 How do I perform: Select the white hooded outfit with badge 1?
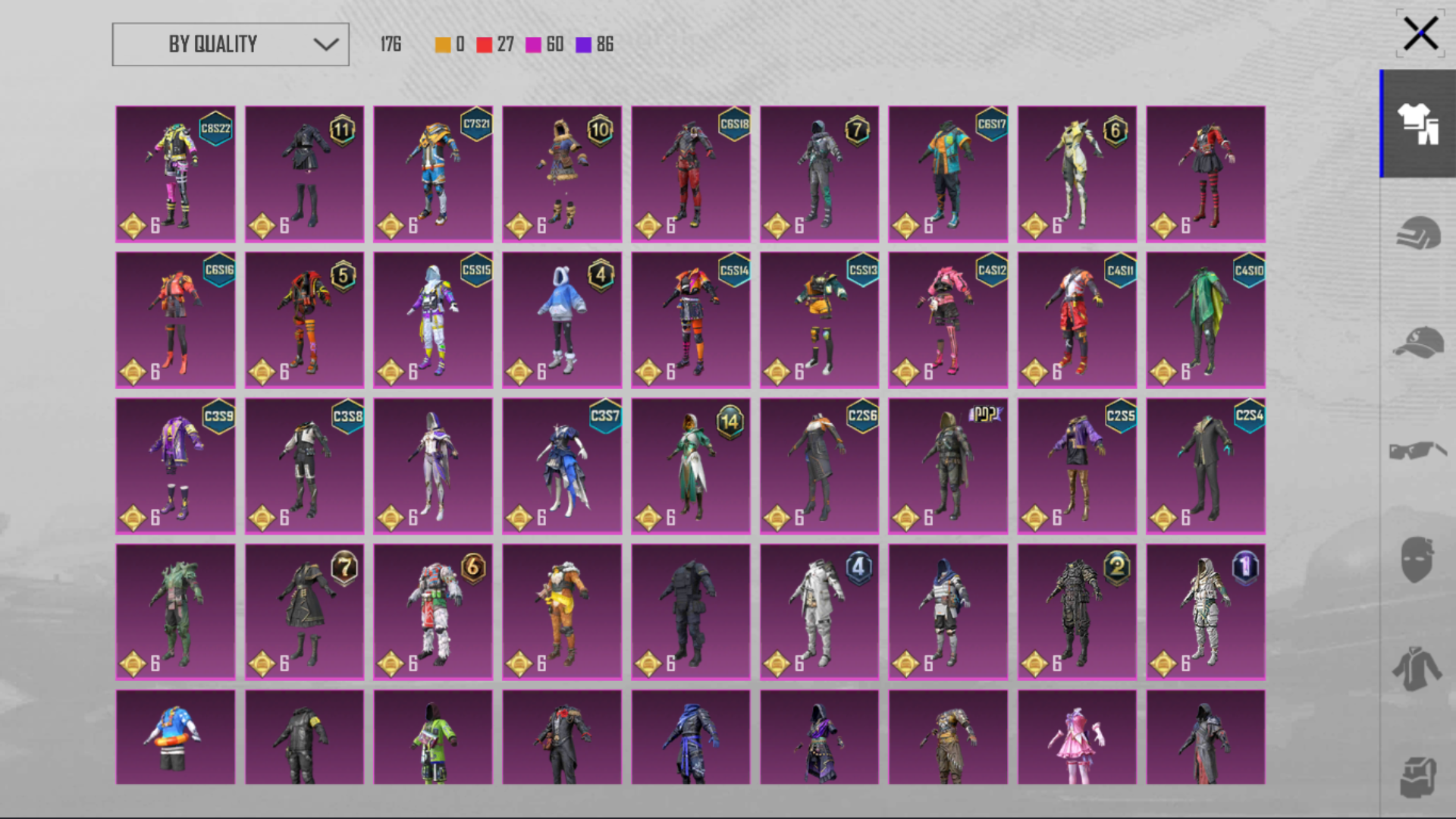tap(1206, 612)
